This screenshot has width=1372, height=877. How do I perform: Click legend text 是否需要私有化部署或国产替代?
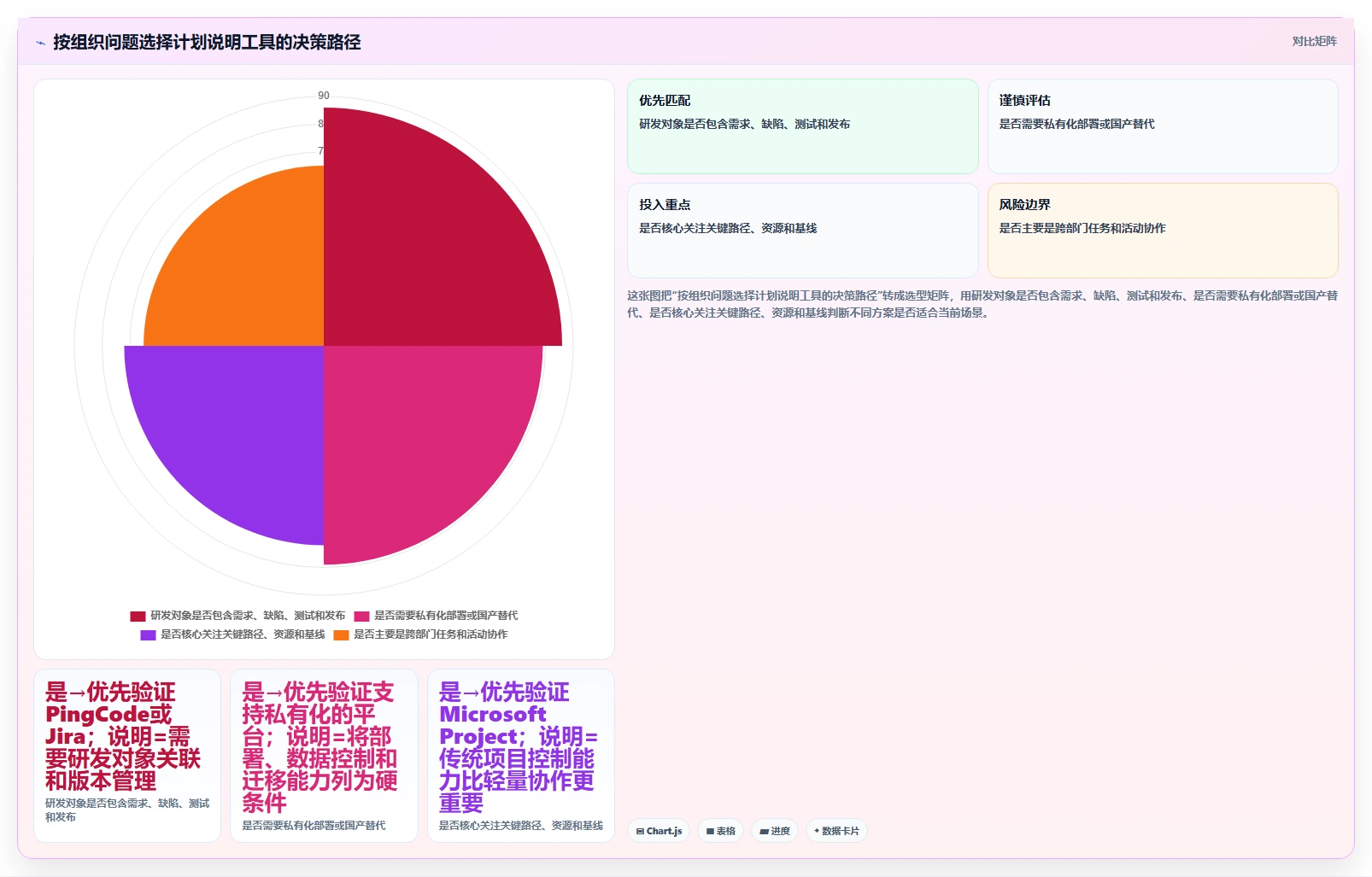[446, 616]
